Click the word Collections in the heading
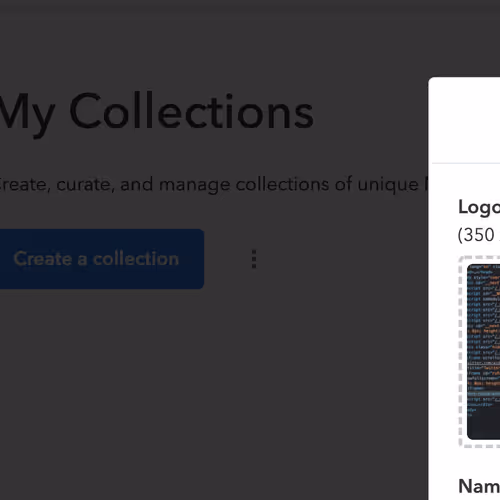This screenshot has width=500, height=500. [192, 111]
